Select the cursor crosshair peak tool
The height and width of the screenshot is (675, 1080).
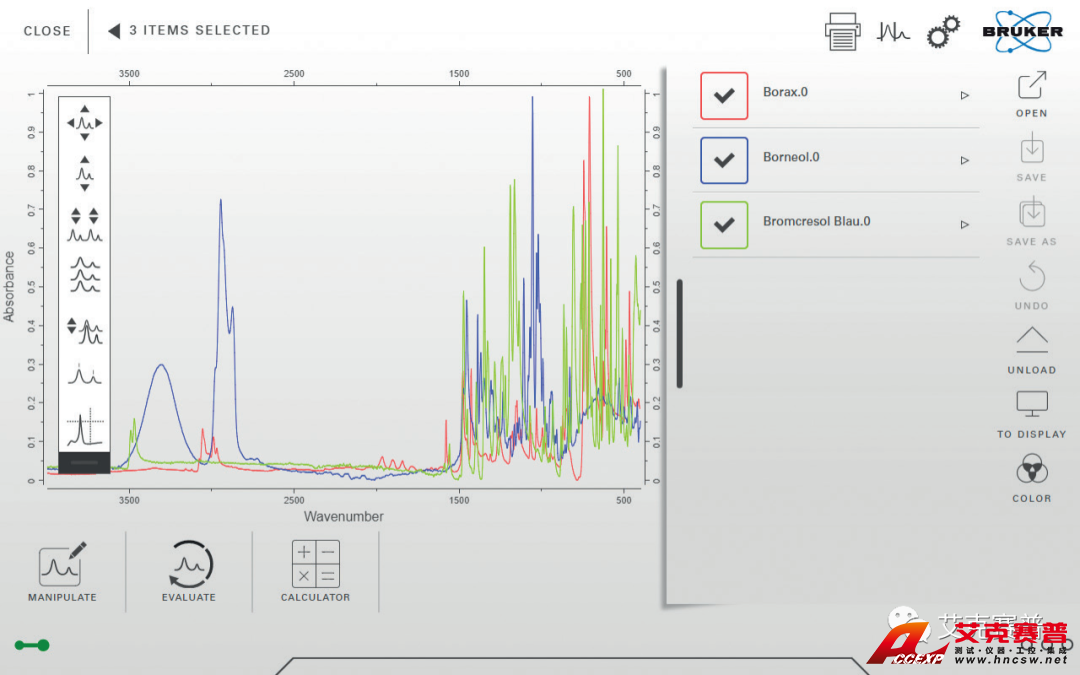[84, 427]
